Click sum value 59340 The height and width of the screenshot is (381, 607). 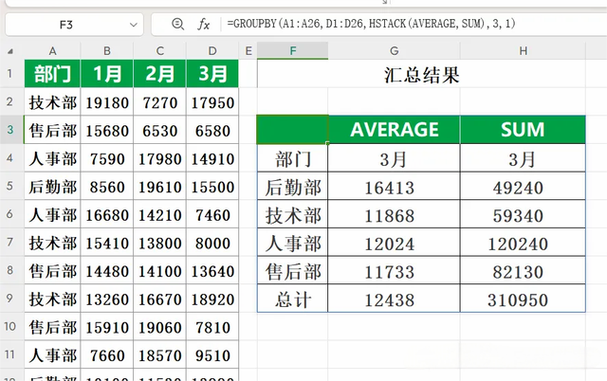[x=523, y=215]
